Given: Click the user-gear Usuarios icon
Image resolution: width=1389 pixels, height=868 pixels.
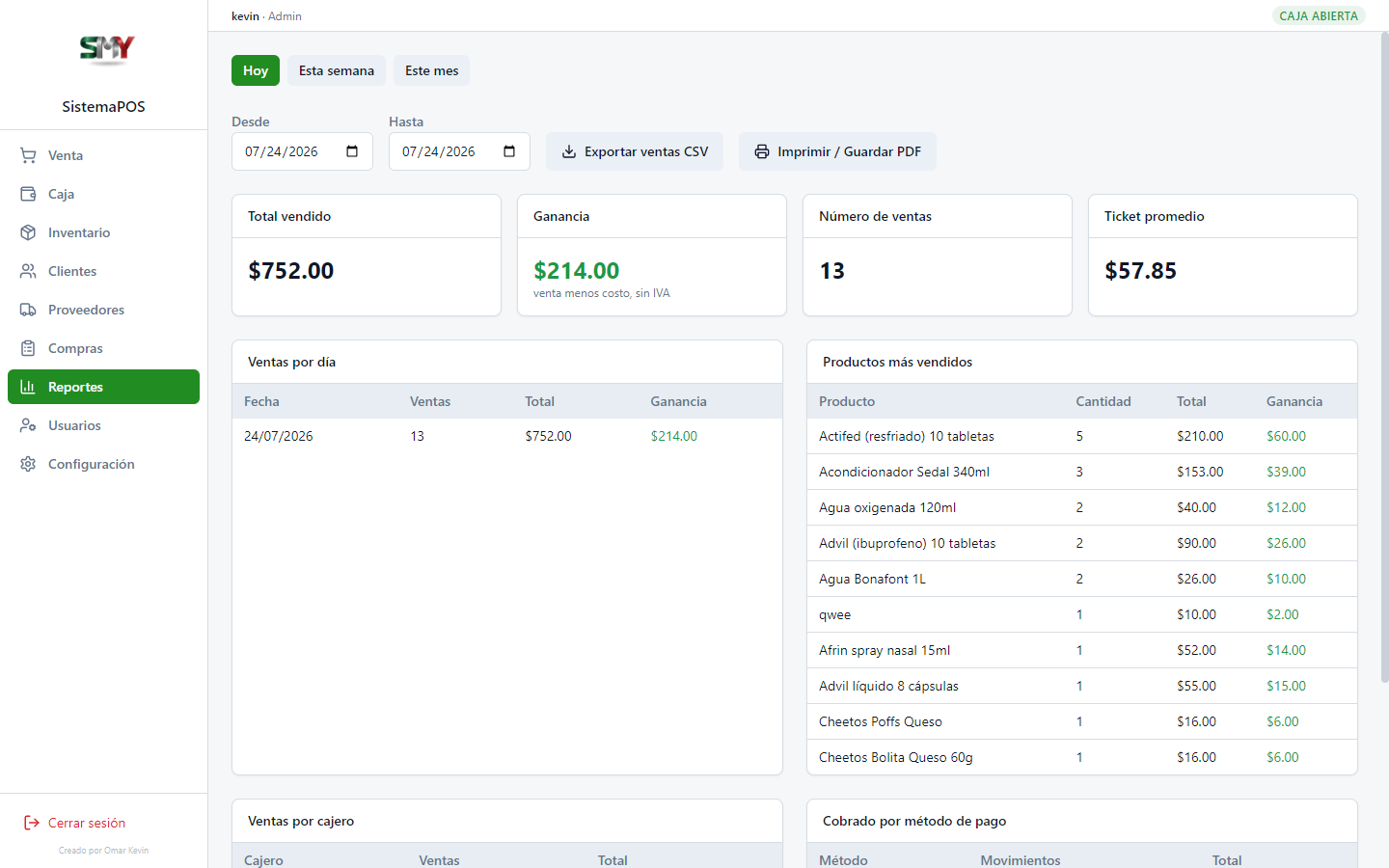Looking at the screenshot, I should tap(28, 425).
